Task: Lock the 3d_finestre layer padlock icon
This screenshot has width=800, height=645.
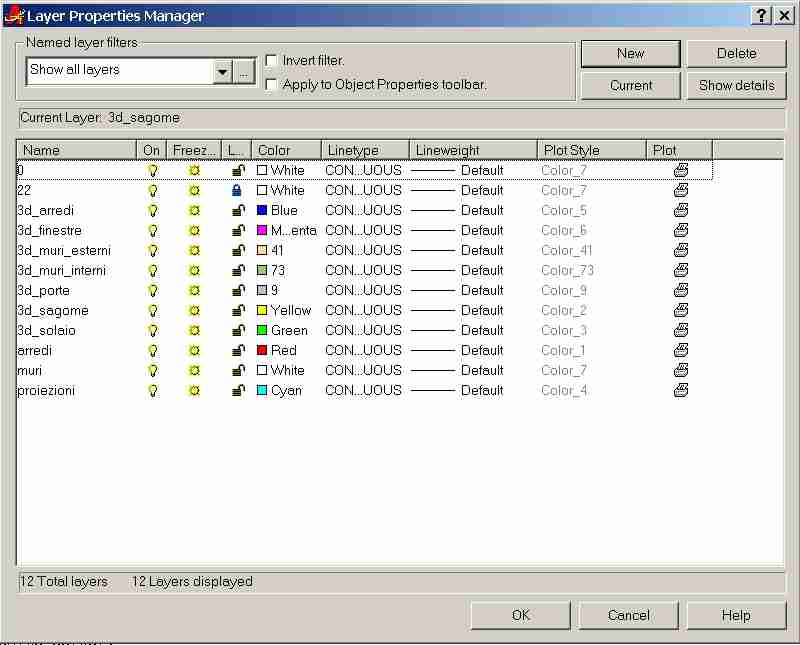Action: point(238,231)
